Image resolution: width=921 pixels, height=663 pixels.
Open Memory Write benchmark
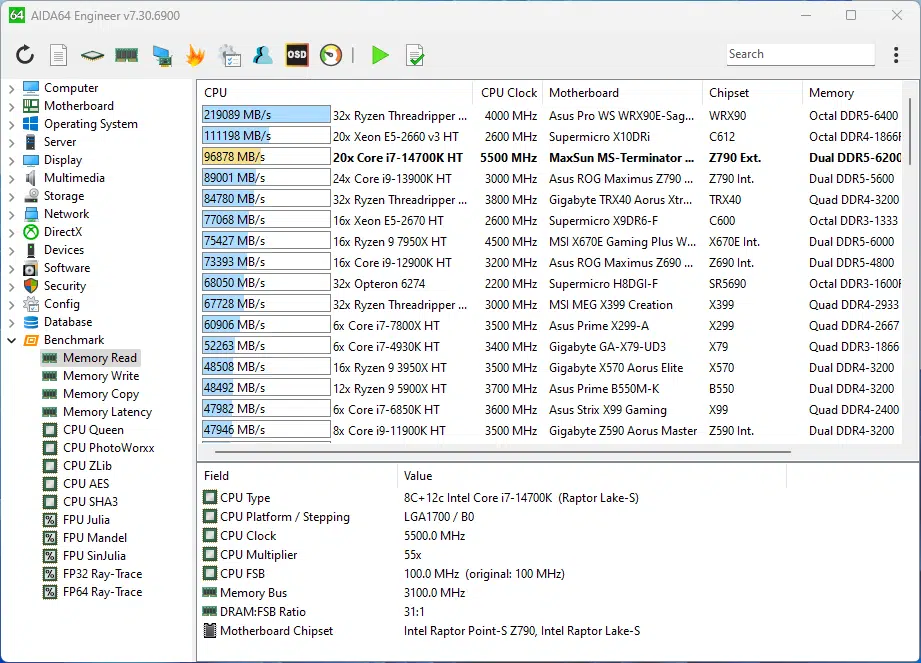[x=101, y=376]
